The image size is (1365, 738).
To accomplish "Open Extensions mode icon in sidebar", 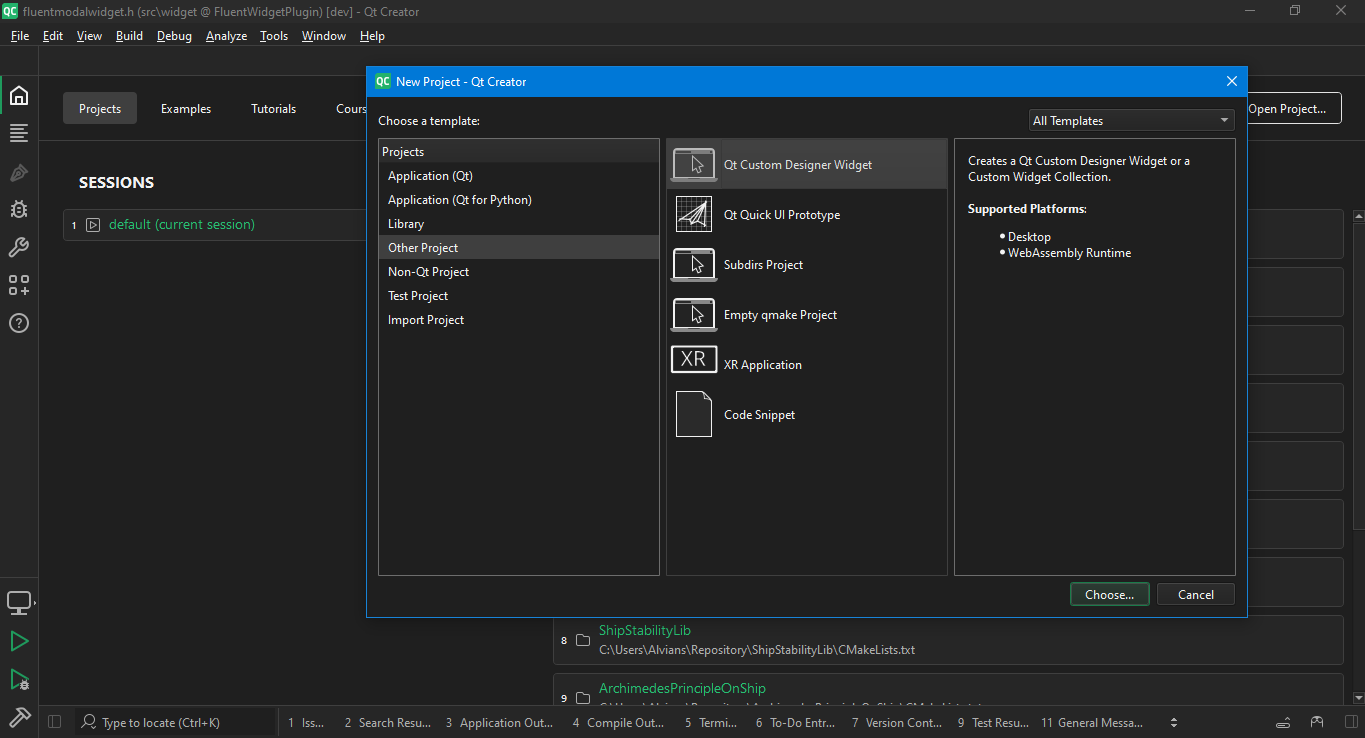I will coord(19,285).
